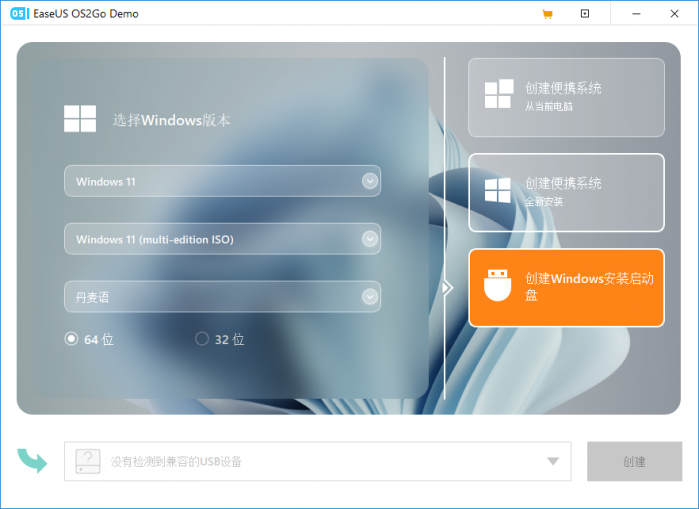699x509 pixels.
Task: Select the 32 位 radio button
Action: click(x=202, y=339)
